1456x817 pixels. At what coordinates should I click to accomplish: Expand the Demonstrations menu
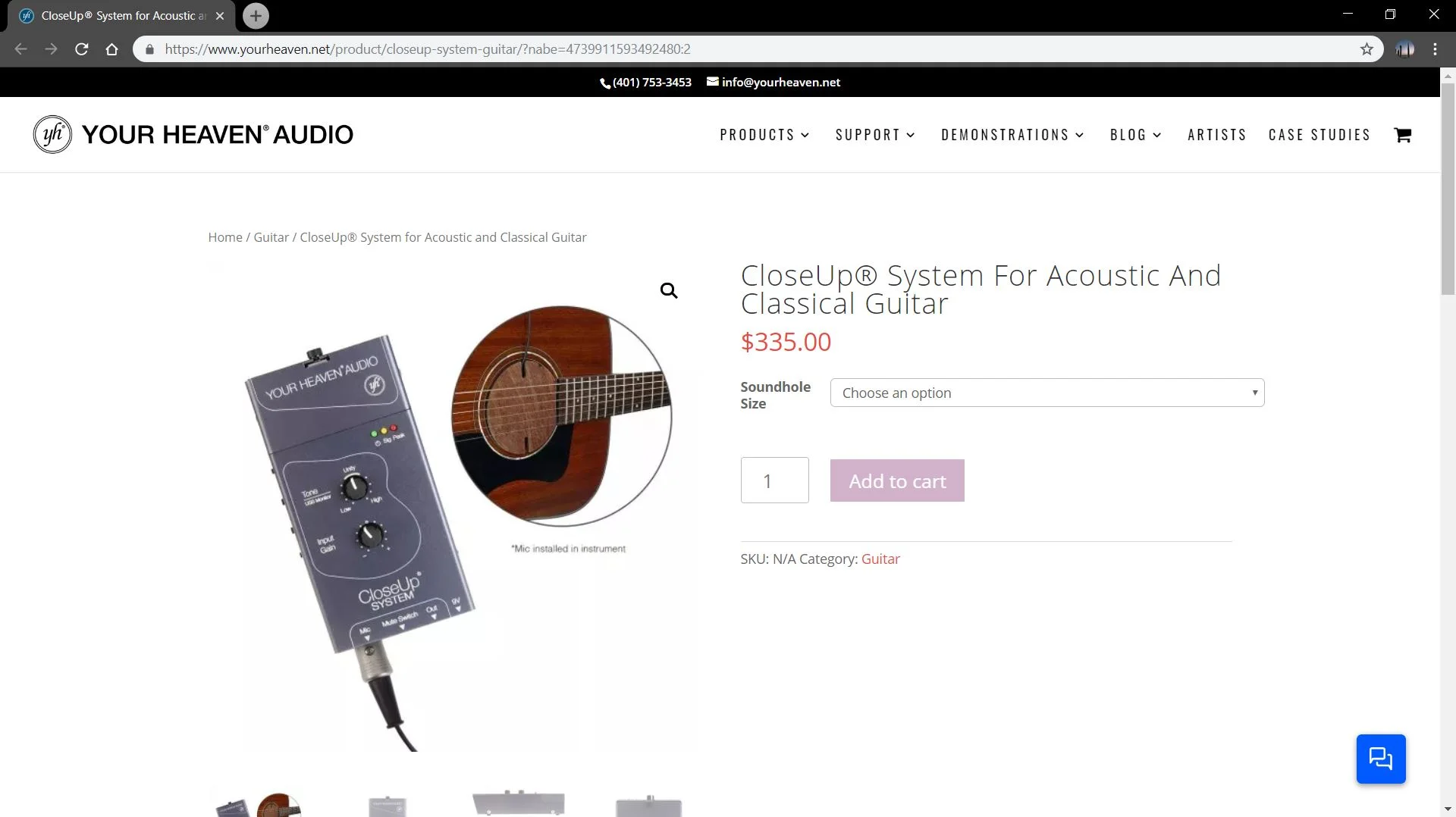point(1012,135)
